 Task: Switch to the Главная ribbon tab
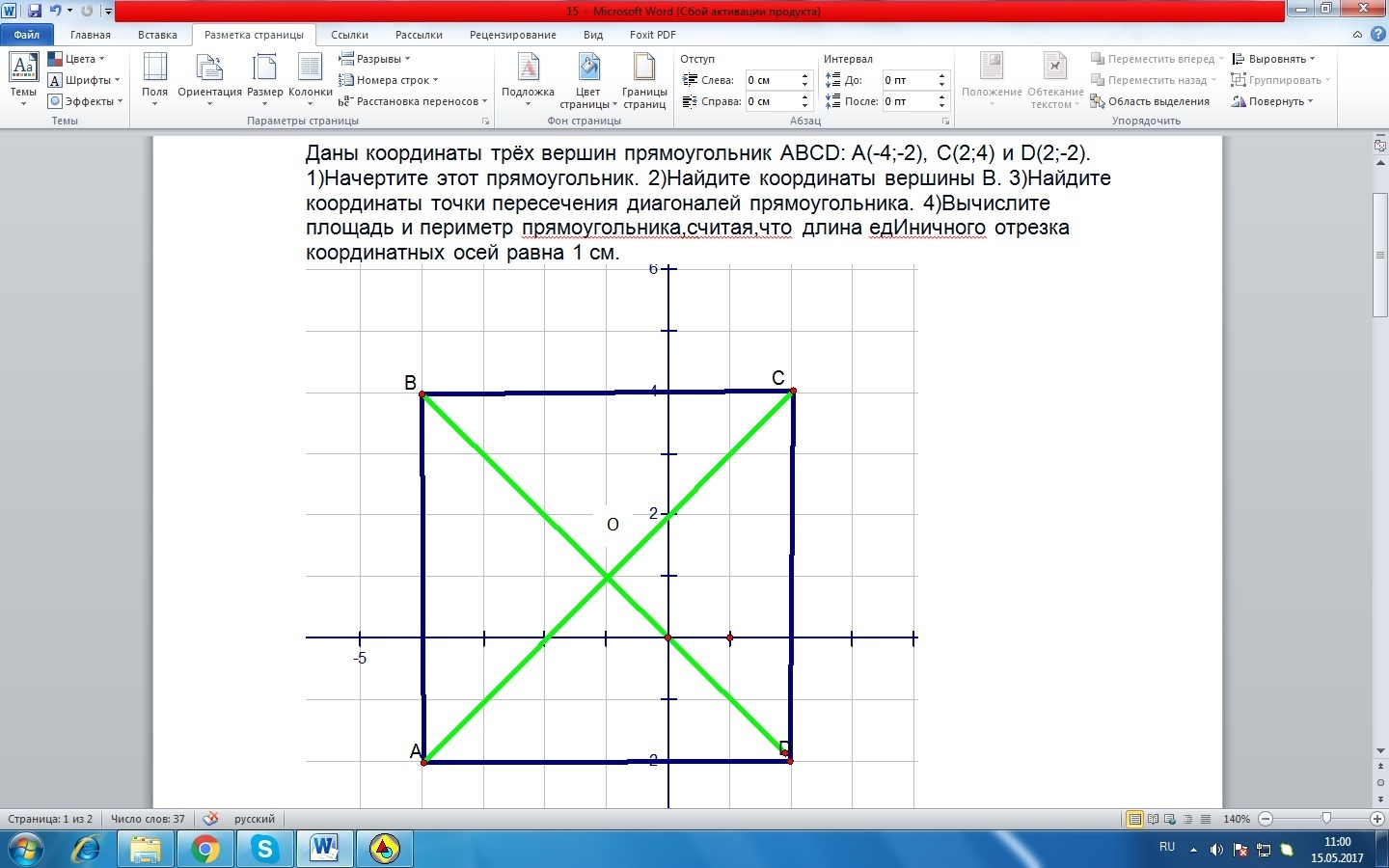point(91,35)
